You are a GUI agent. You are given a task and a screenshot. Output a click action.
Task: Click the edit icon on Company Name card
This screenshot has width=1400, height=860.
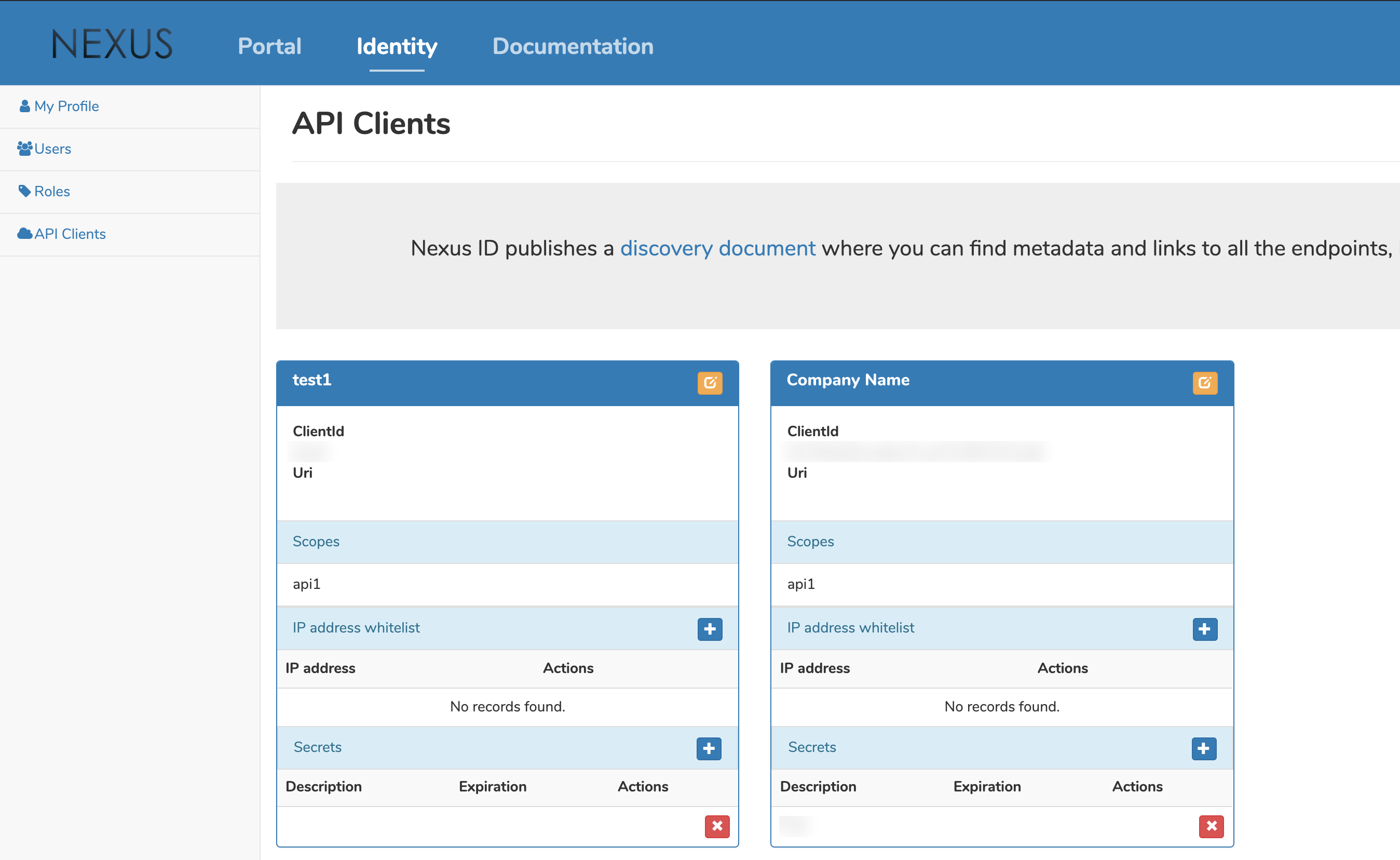(x=1204, y=383)
